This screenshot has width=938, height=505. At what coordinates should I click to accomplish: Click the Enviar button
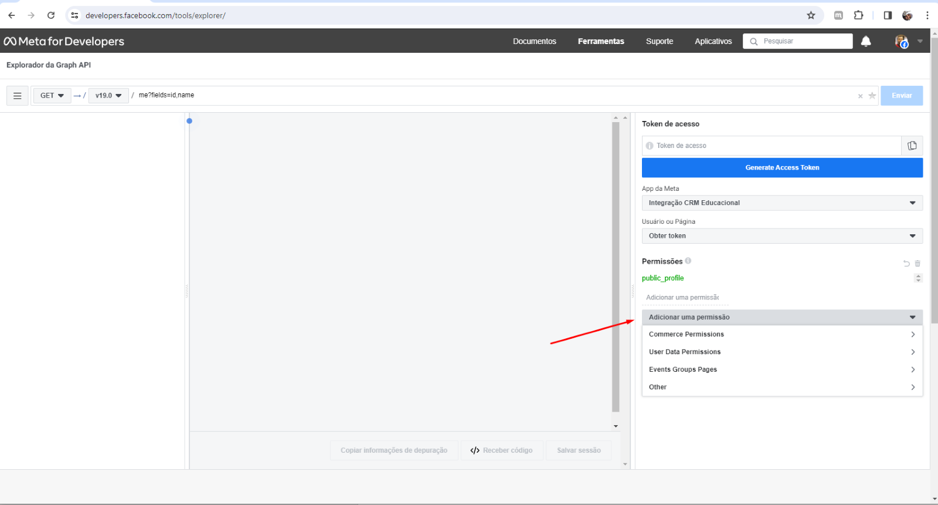(902, 96)
